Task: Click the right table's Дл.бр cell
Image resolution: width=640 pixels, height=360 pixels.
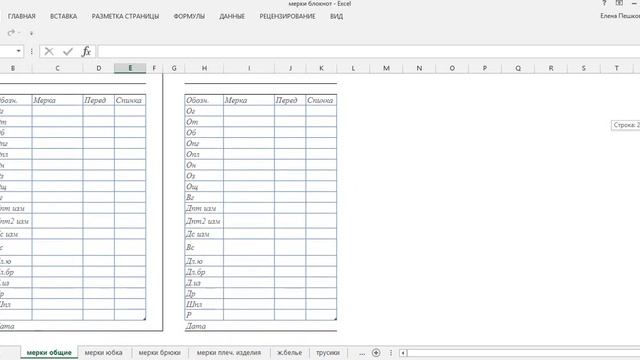Action: tap(204, 272)
